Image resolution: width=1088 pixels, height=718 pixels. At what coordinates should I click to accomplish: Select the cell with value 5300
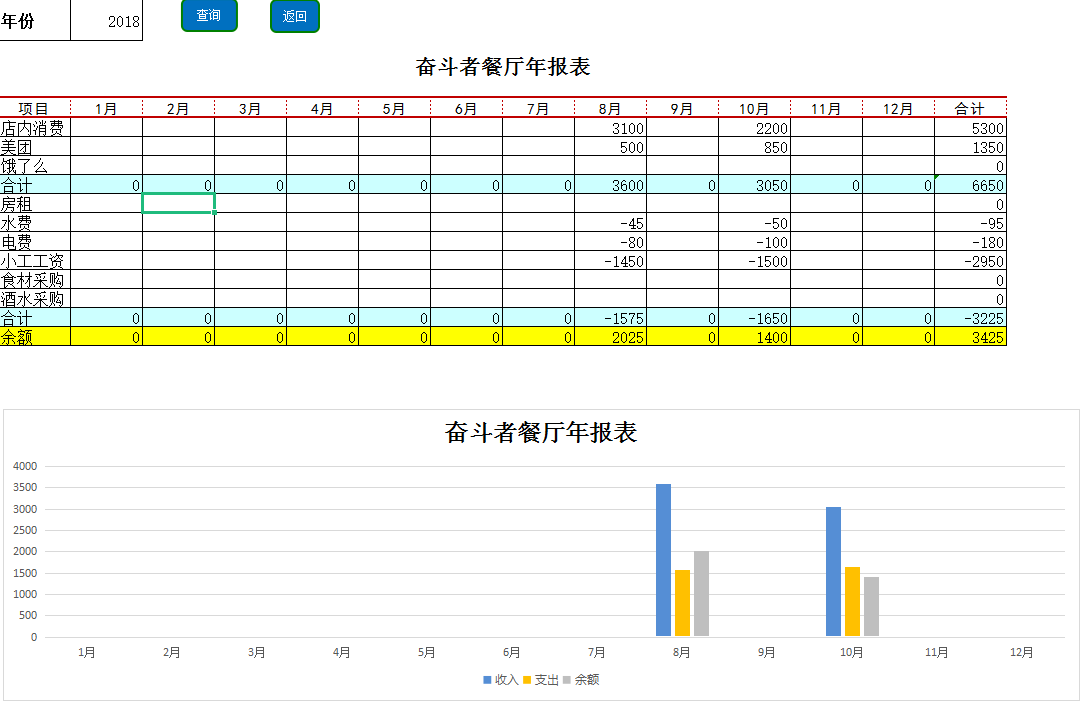pyautogui.click(x=970, y=128)
